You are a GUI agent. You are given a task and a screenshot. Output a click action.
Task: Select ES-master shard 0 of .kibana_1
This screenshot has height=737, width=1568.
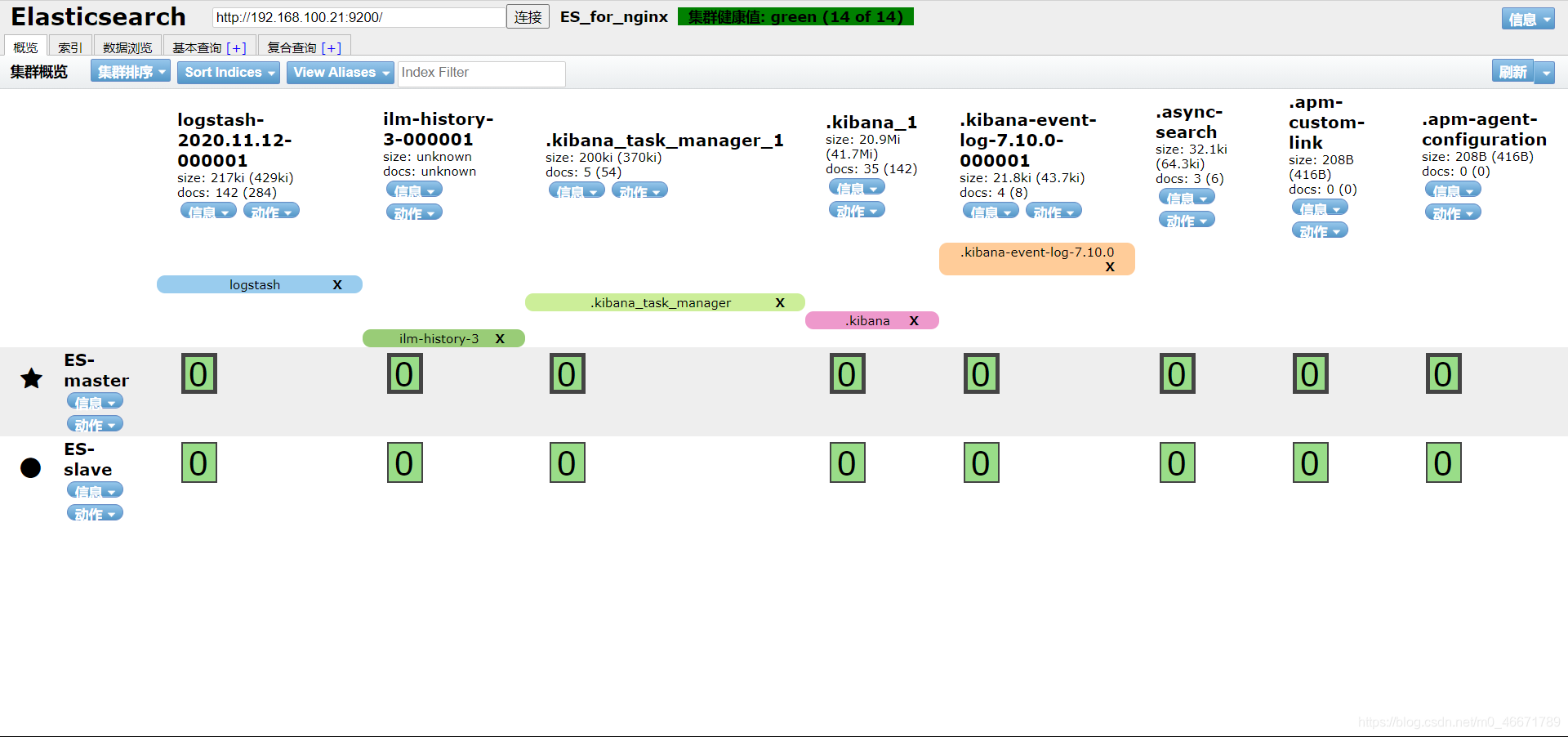click(848, 373)
